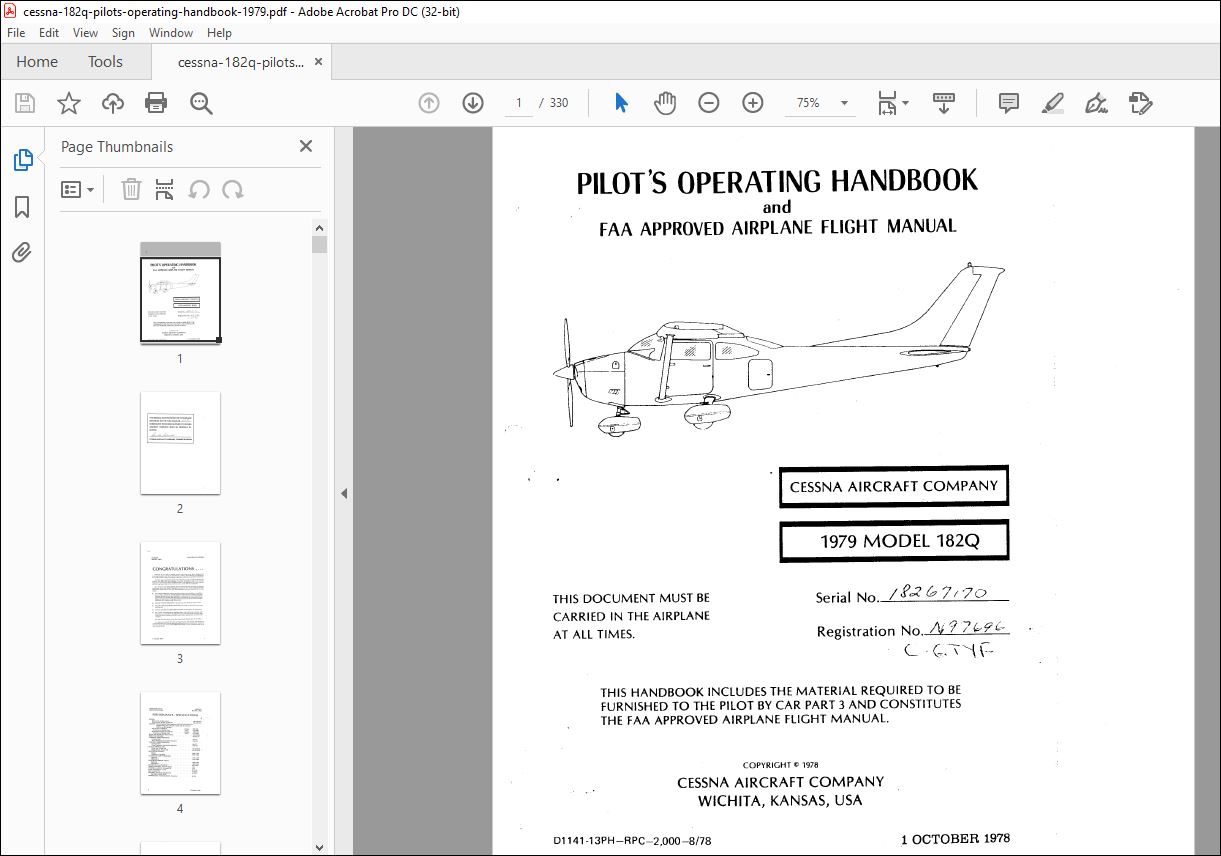Print the document with the printer icon
The image size is (1221, 856).
[x=156, y=103]
